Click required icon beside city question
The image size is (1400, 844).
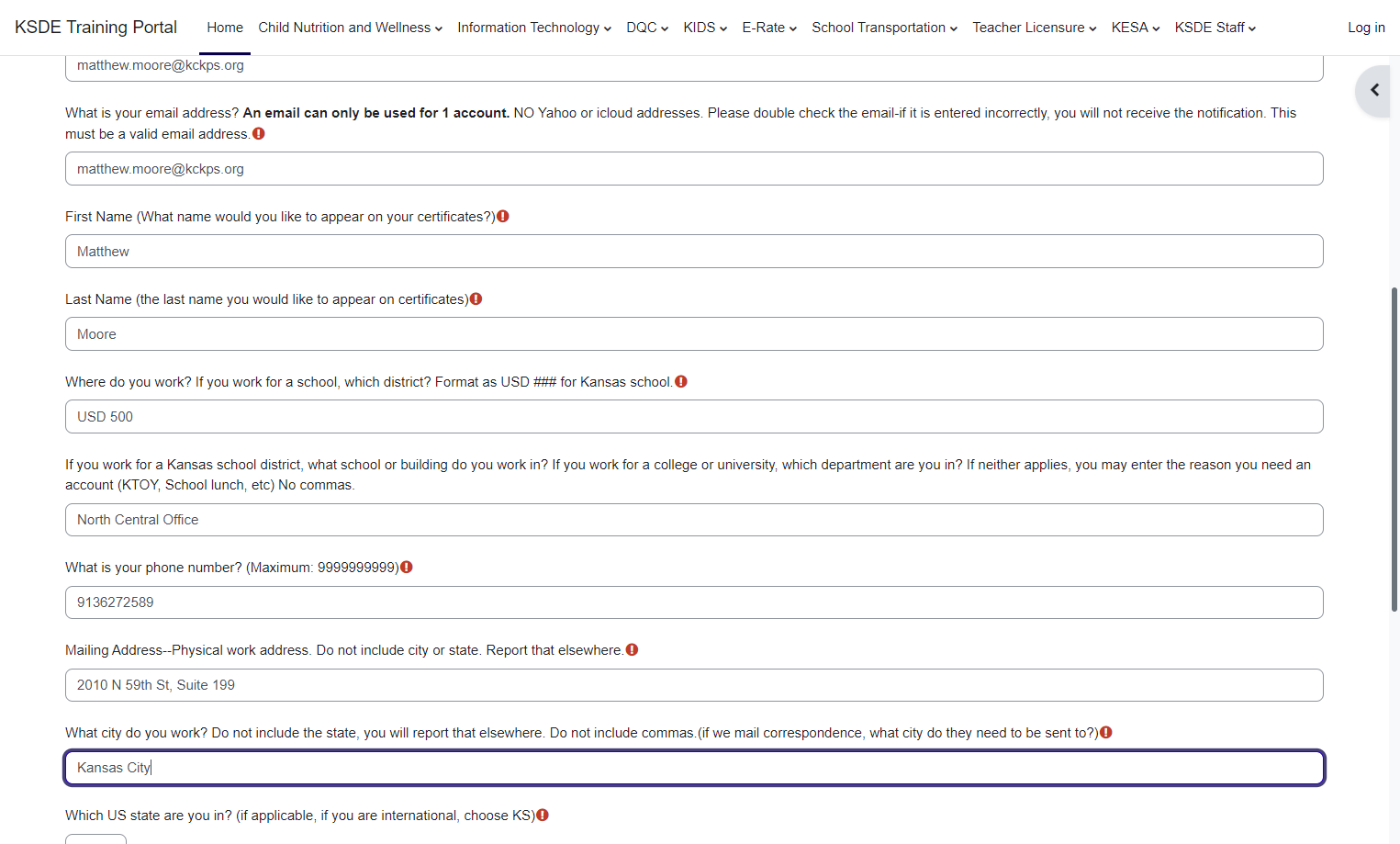1106,733
